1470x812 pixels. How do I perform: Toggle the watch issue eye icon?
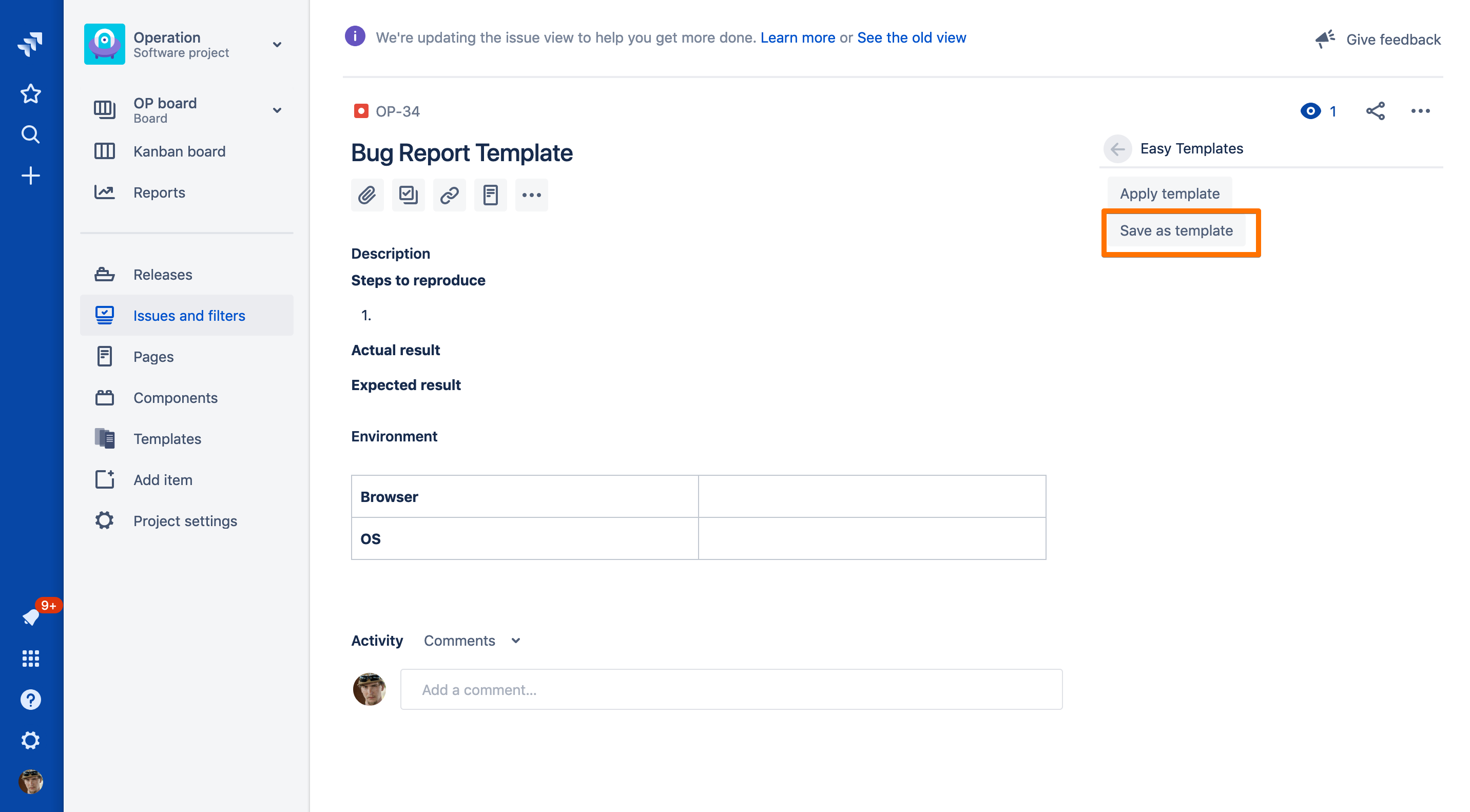pyautogui.click(x=1310, y=111)
